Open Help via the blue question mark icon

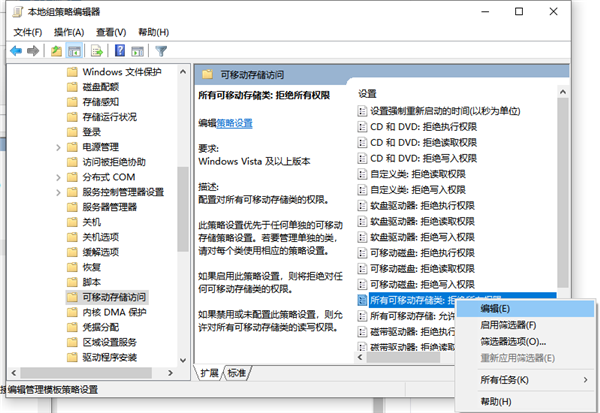(120, 50)
